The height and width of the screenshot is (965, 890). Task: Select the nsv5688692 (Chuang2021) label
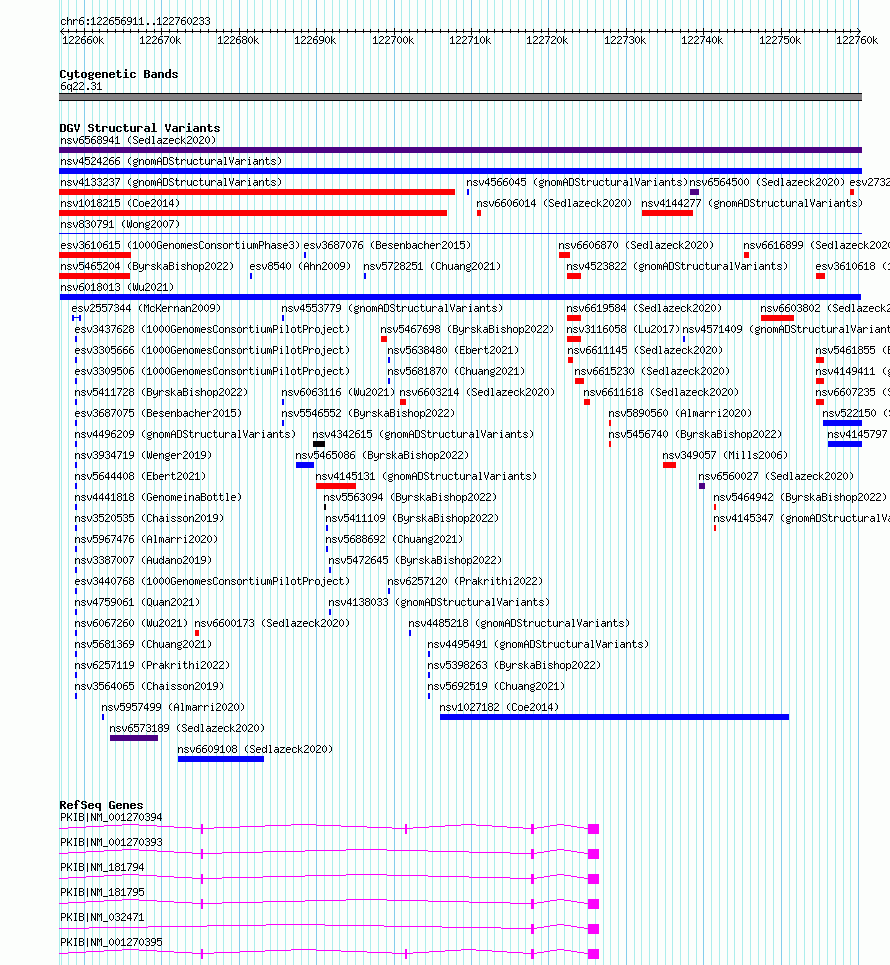click(395, 539)
